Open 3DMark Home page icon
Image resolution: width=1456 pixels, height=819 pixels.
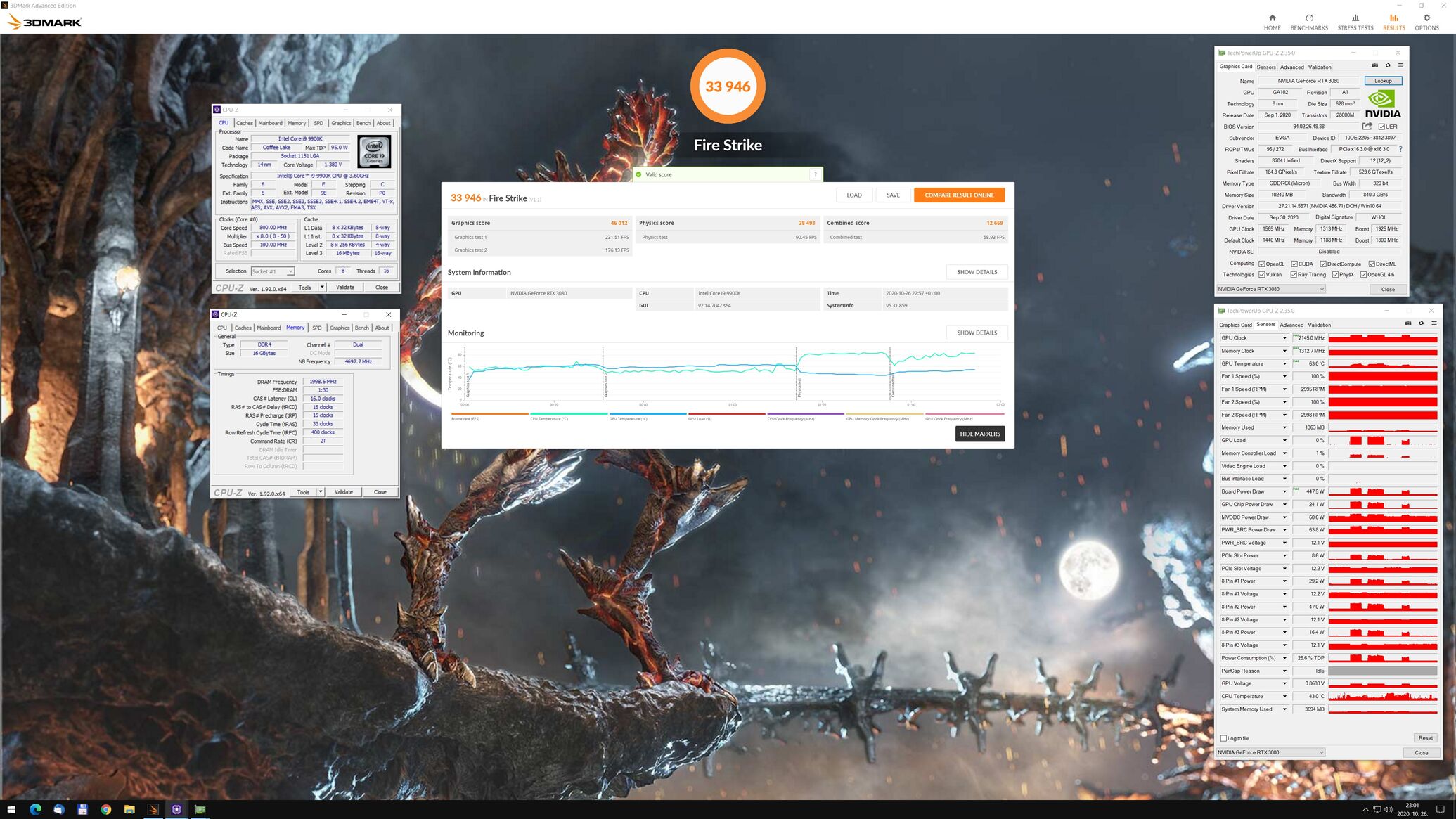pyautogui.click(x=1272, y=18)
